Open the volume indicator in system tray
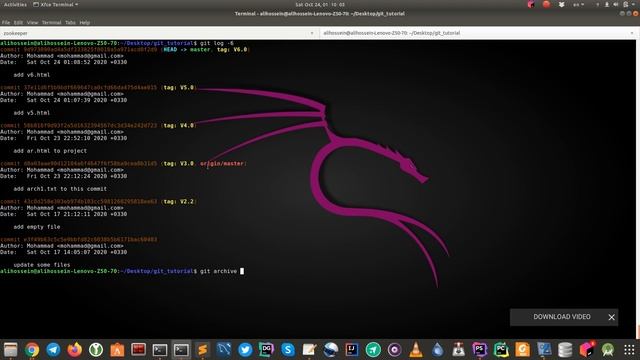The image size is (640, 360). click(x=616, y=4)
